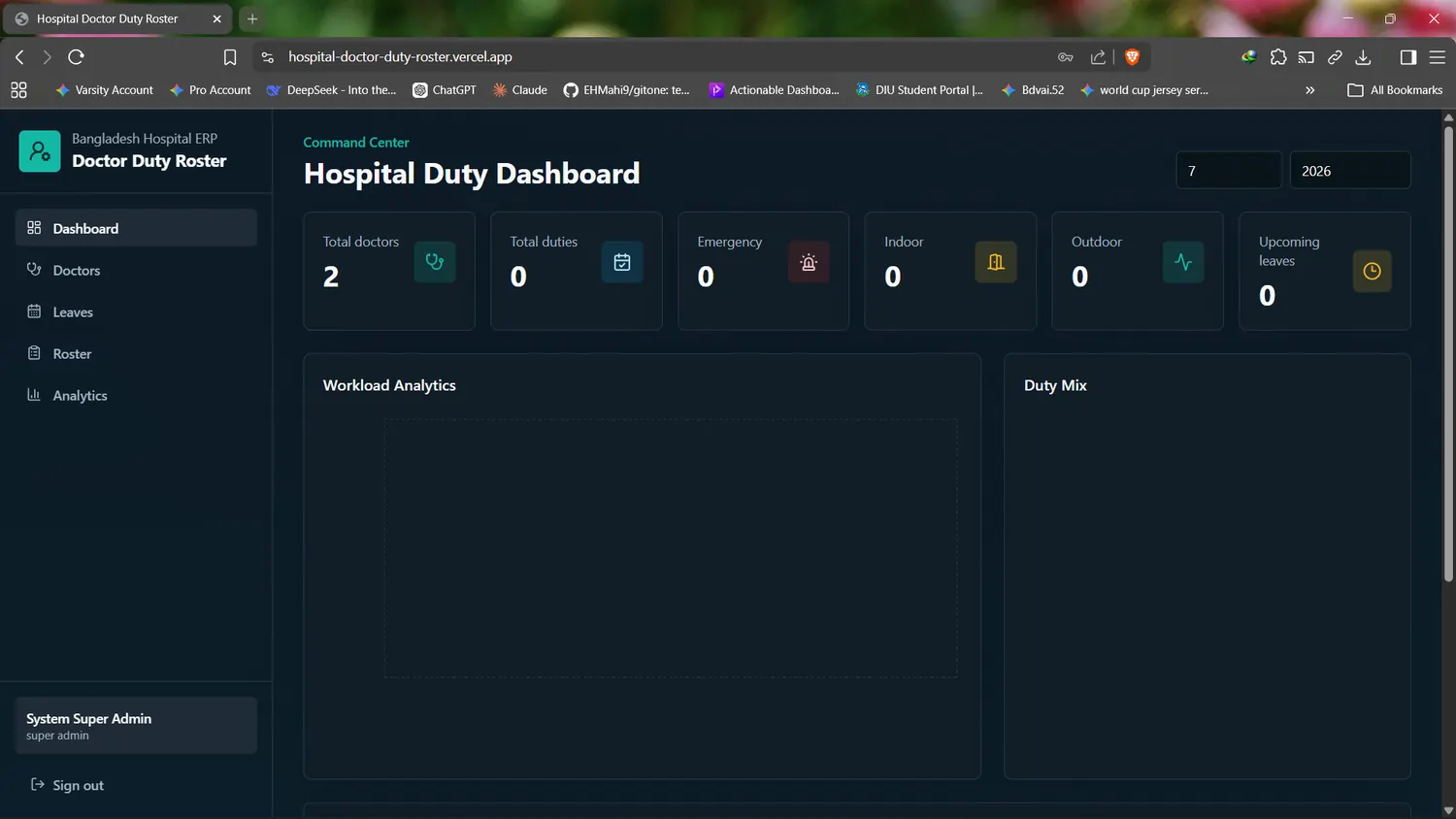Click the browser forward arrow
This screenshot has height=819, width=1456.
[x=47, y=57]
